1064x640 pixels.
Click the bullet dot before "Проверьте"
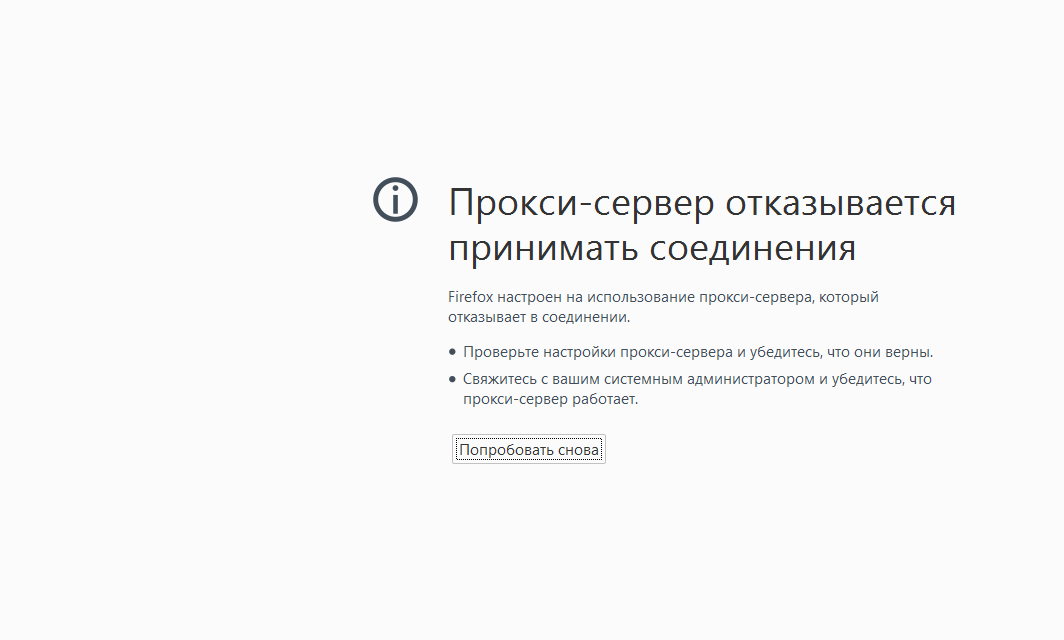453,352
